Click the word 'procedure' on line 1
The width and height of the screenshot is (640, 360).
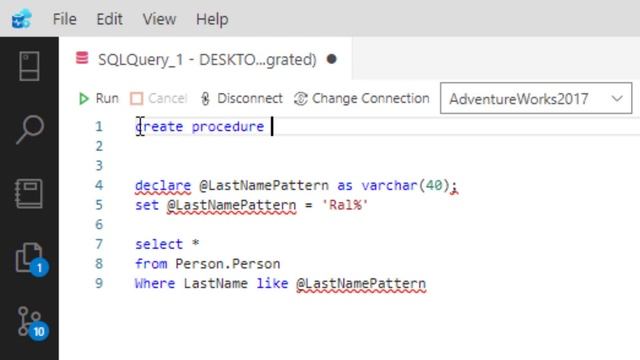[228, 127]
